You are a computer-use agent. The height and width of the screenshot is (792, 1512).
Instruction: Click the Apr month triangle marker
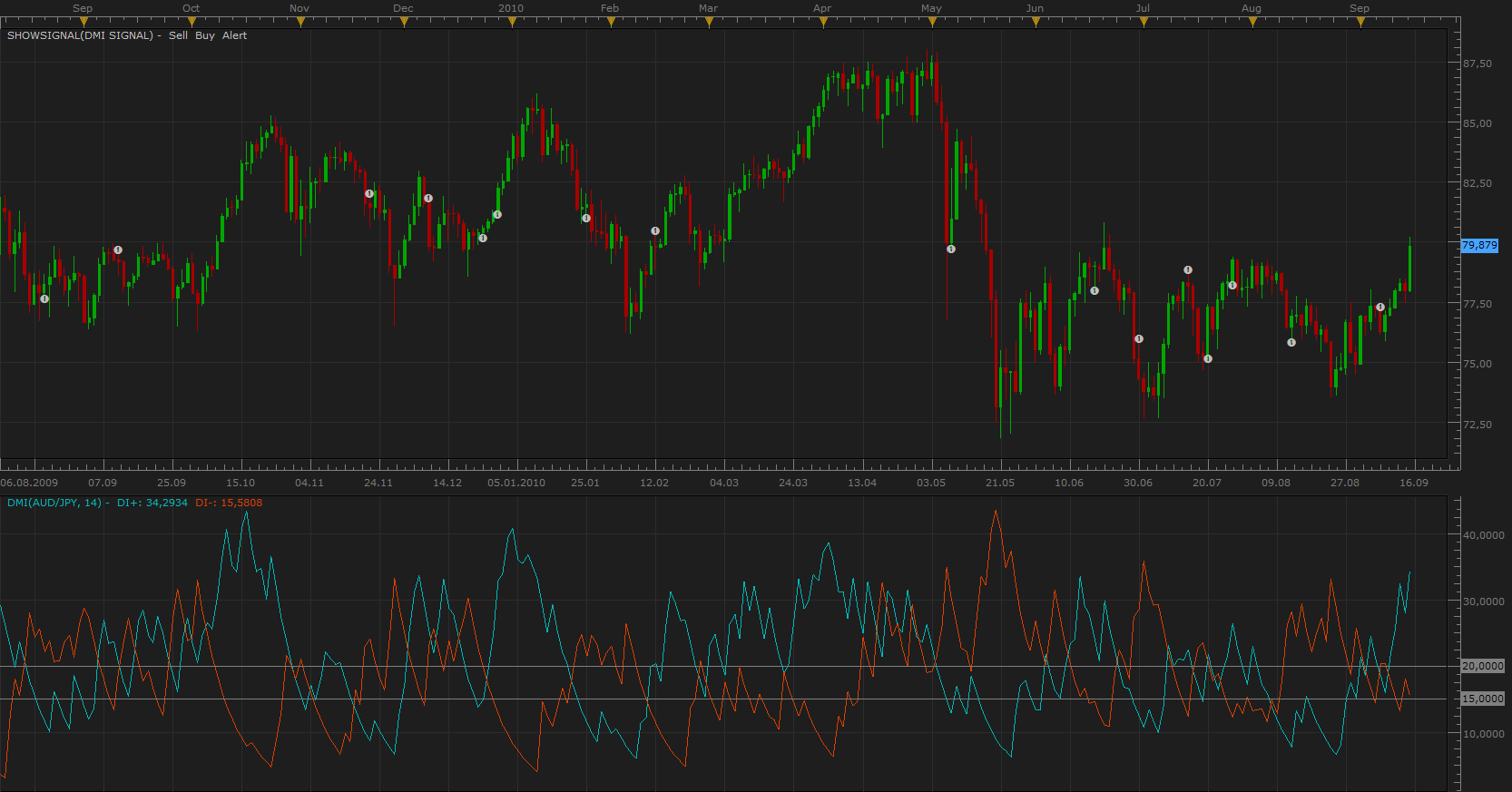click(x=823, y=22)
